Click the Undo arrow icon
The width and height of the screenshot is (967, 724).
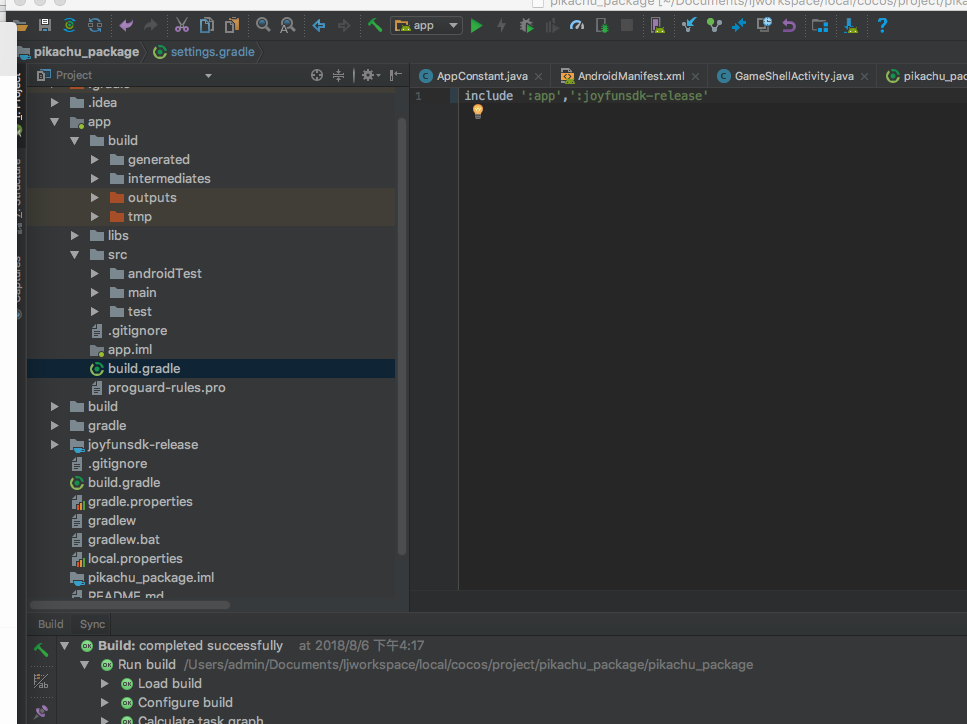[x=126, y=25]
